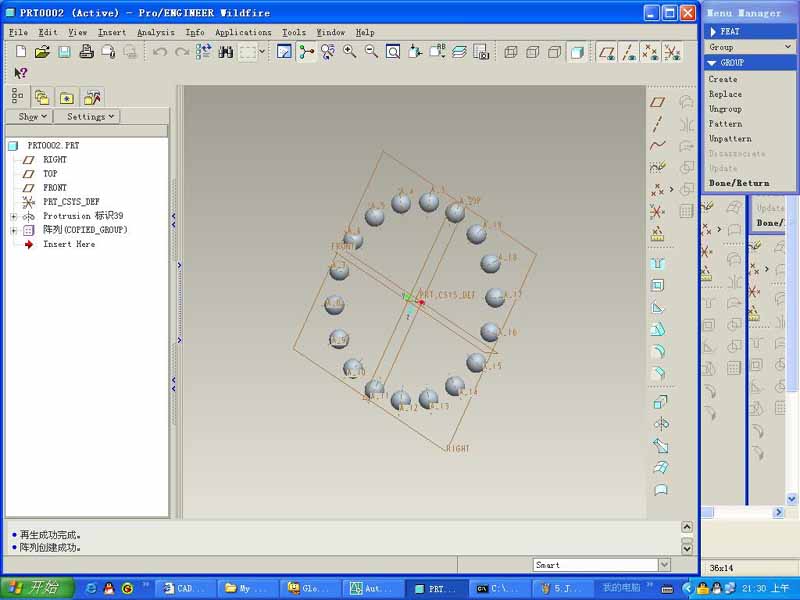Screen dimensions: 800x600
Task: Open the Analysis menu
Action: tap(156, 32)
